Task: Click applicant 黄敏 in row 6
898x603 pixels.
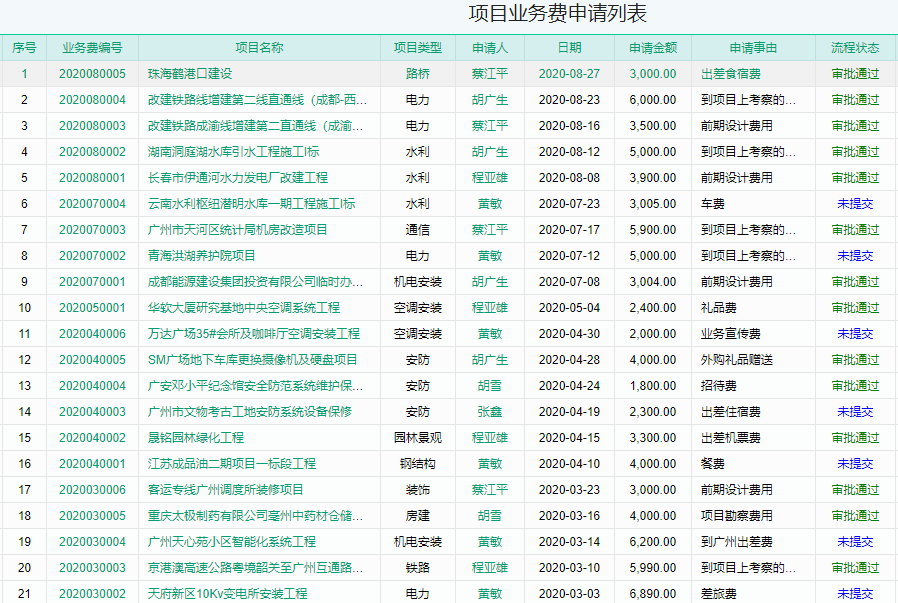Action: point(490,204)
